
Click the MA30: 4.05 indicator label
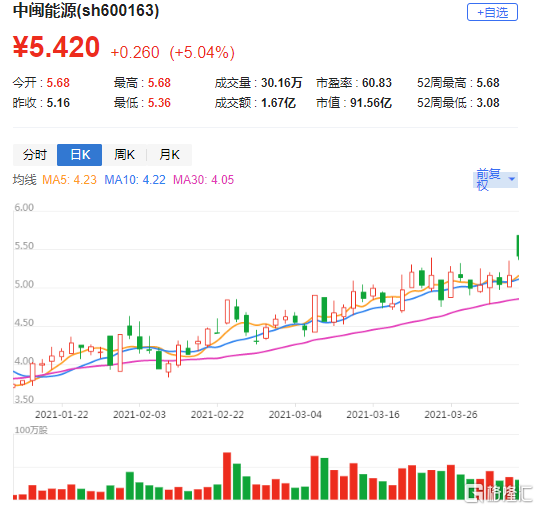(204, 180)
